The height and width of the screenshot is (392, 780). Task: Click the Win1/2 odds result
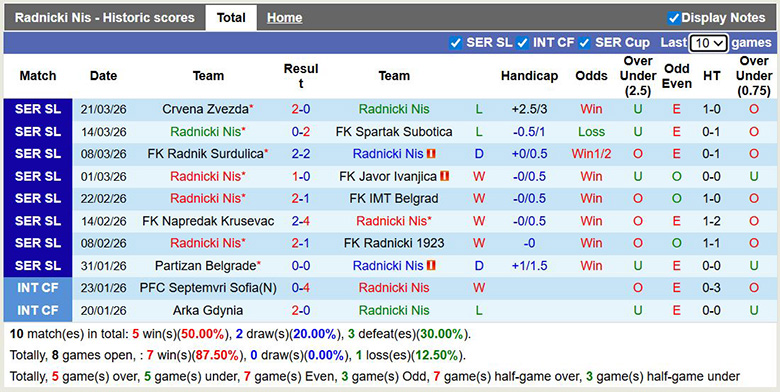pyautogui.click(x=591, y=154)
